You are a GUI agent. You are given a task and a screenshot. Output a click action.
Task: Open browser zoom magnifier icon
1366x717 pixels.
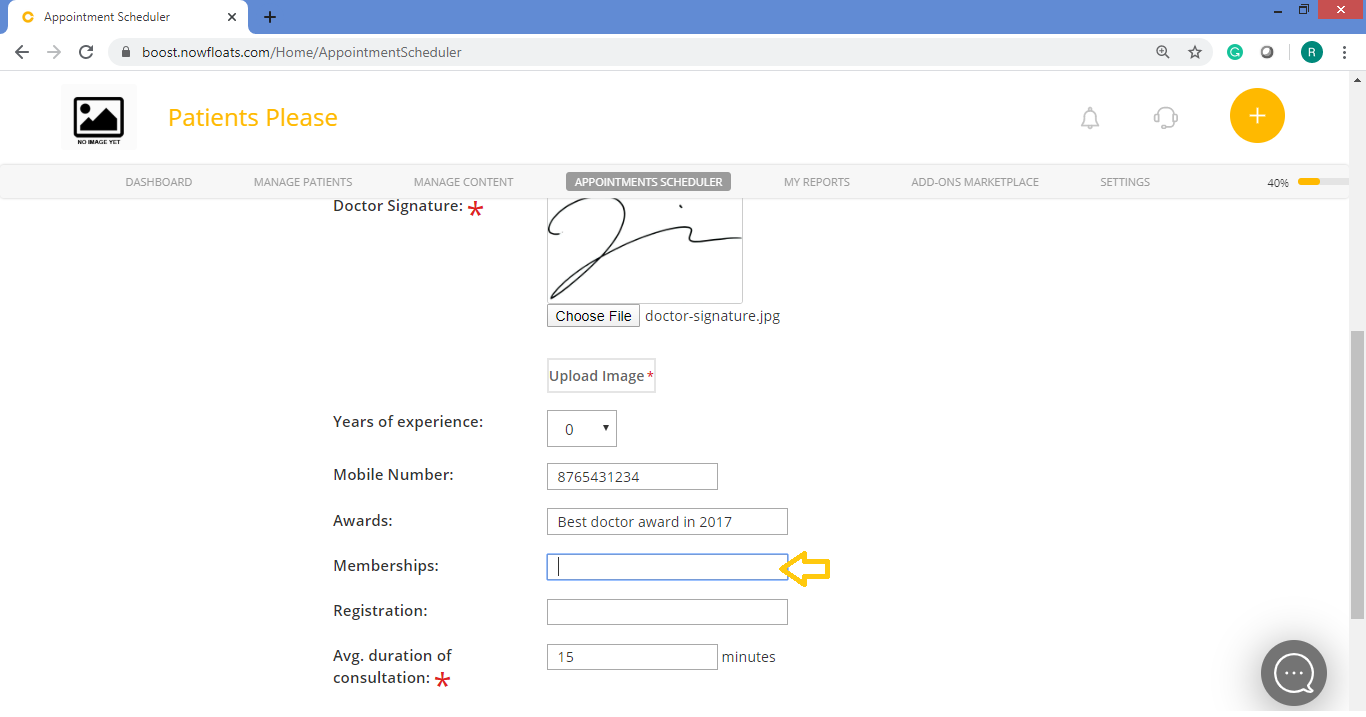pos(1162,52)
